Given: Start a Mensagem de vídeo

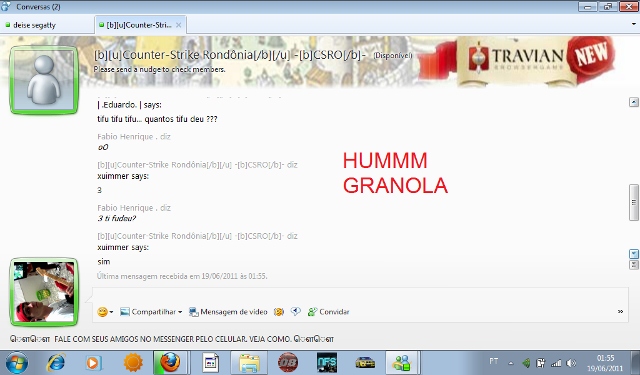Looking at the screenshot, I should tap(228, 312).
